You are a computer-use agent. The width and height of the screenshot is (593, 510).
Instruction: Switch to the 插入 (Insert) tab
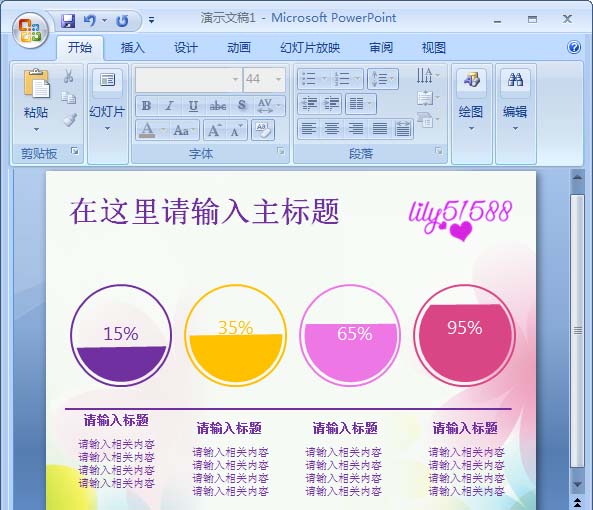pyautogui.click(x=133, y=48)
